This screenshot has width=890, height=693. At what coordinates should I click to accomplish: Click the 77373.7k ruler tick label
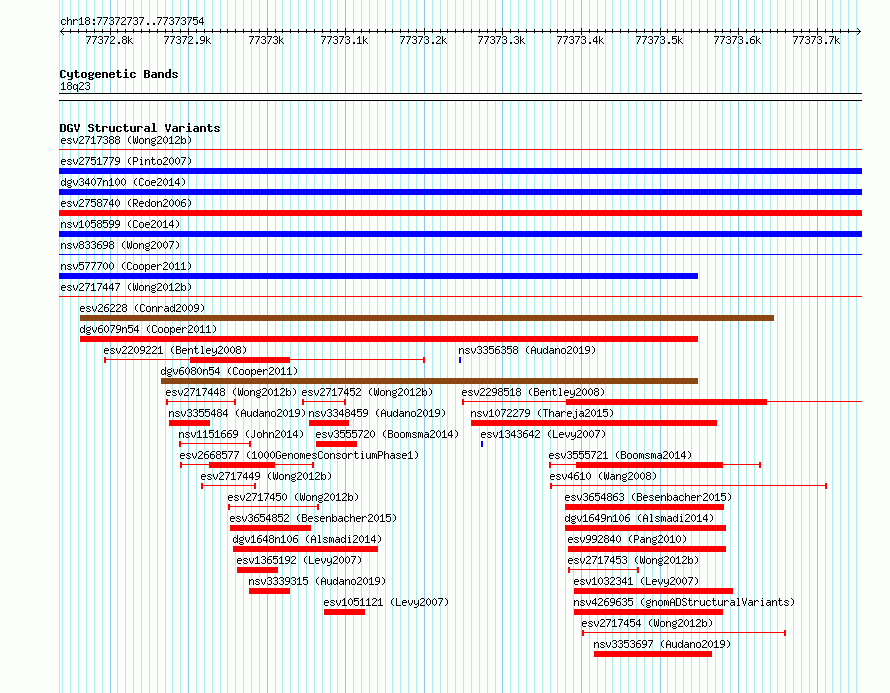(x=816, y=40)
